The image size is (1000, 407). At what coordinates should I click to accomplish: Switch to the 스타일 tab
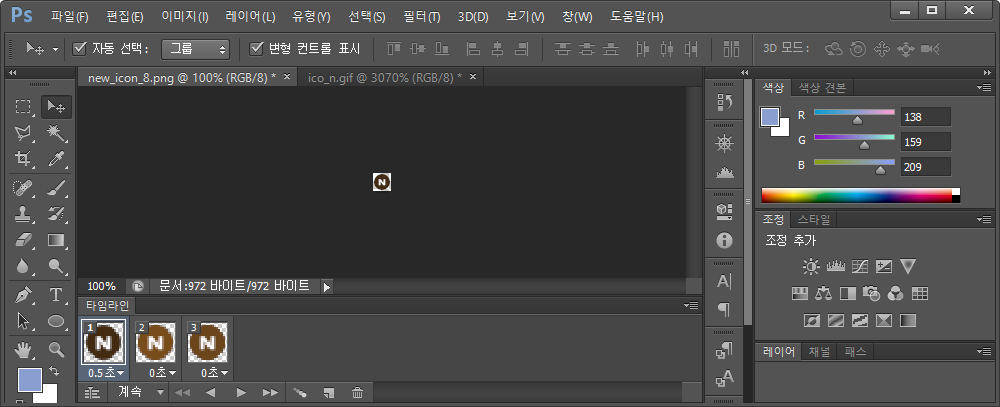(x=814, y=220)
